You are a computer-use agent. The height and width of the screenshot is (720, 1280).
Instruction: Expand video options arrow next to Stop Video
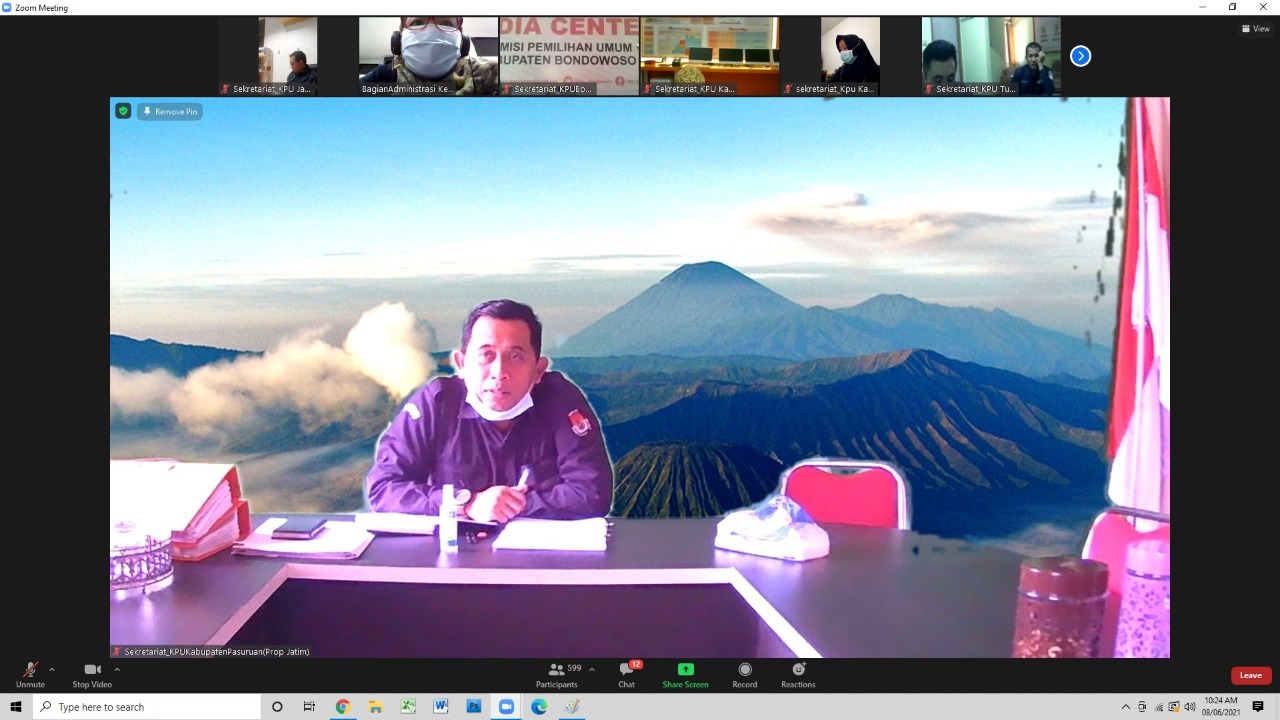(117, 669)
